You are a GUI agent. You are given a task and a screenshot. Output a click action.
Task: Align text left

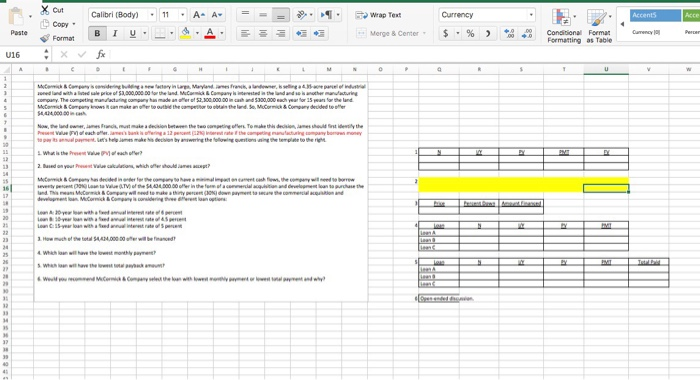click(x=245, y=33)
